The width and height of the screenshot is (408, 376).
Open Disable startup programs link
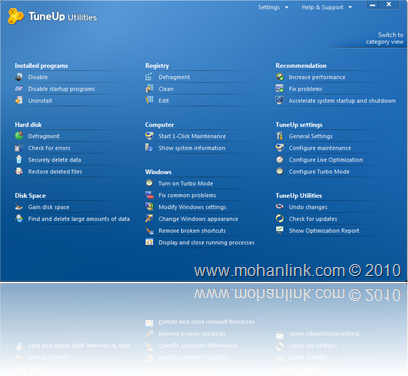(x=61, y=89)
